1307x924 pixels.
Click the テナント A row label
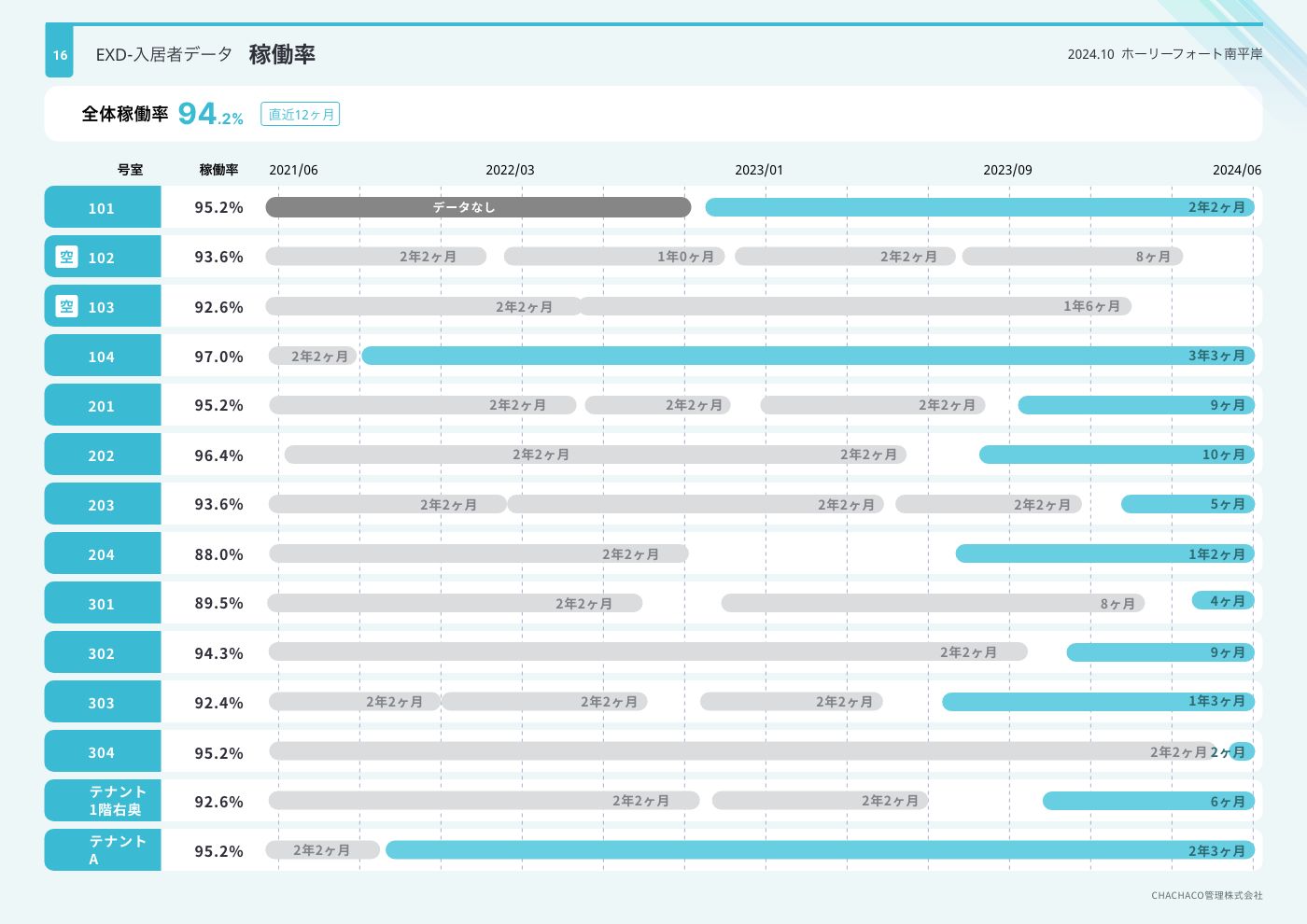116,850
